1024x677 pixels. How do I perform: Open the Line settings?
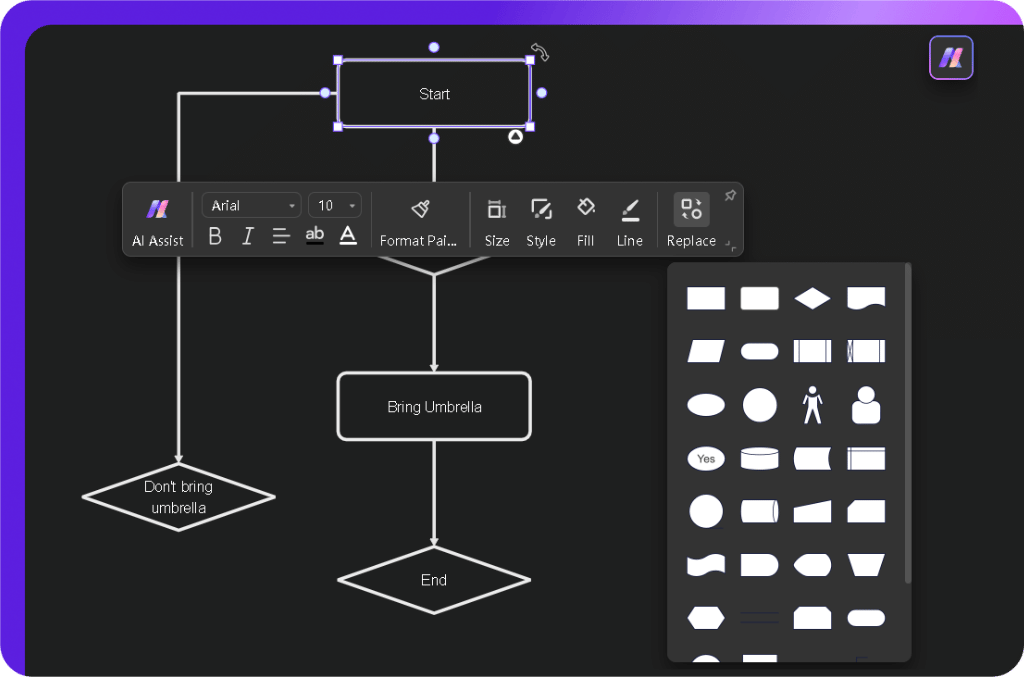[630, 220]
